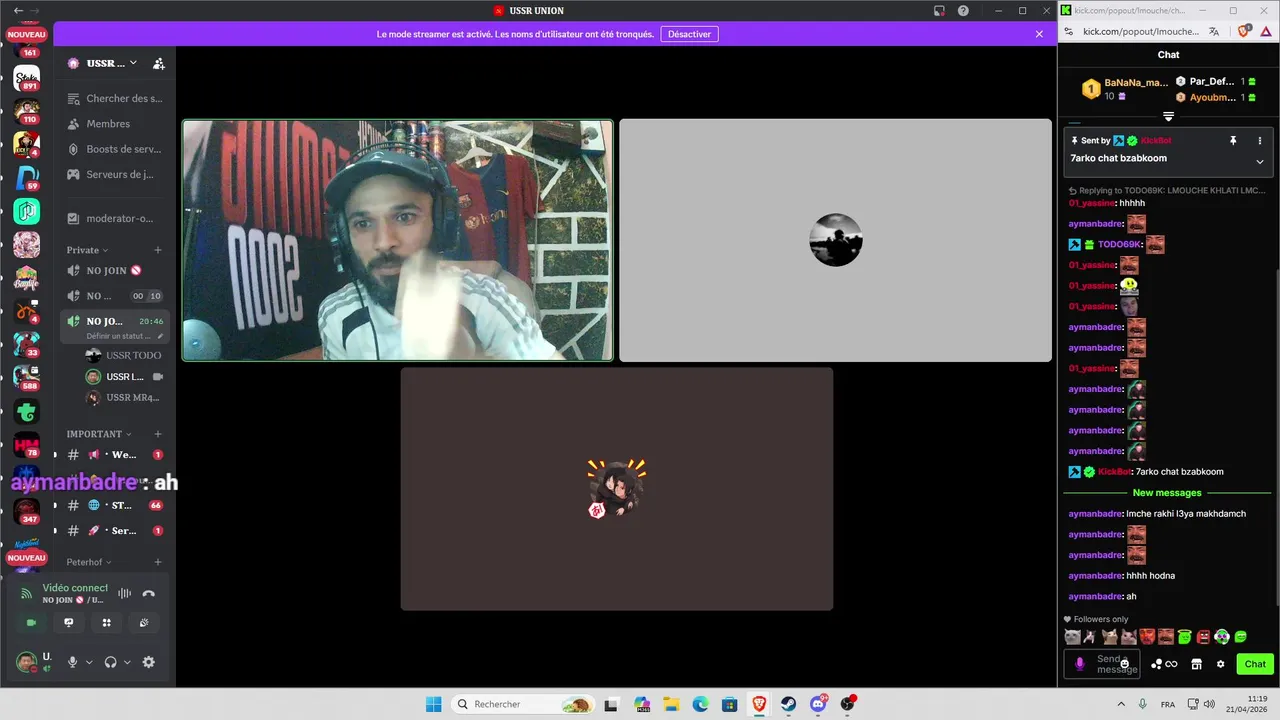Show hidden system tray icons
The height and width of the screenshot is (720, 1280).
point(1120,704)
